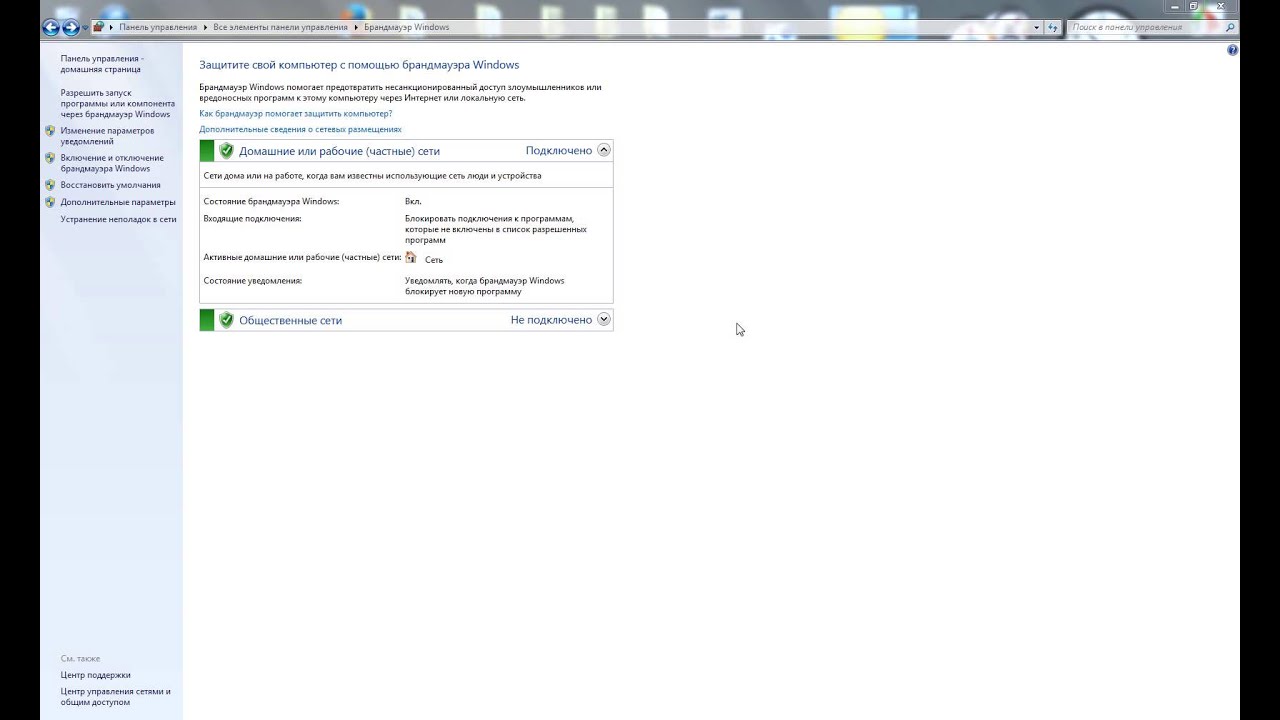1280x720 pixels.
Task: Focus the 'Поиск в панели управления' search field
Action: [1145, 27]
